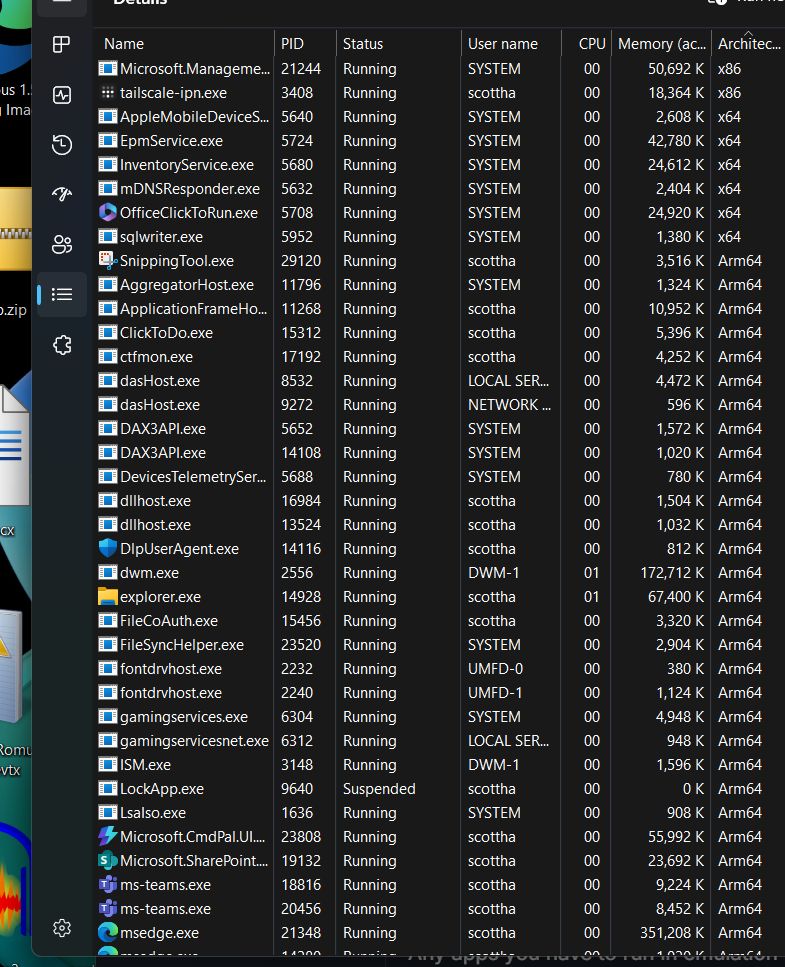Click PID 9272 of dasHost.exe

tap(297, 405)
